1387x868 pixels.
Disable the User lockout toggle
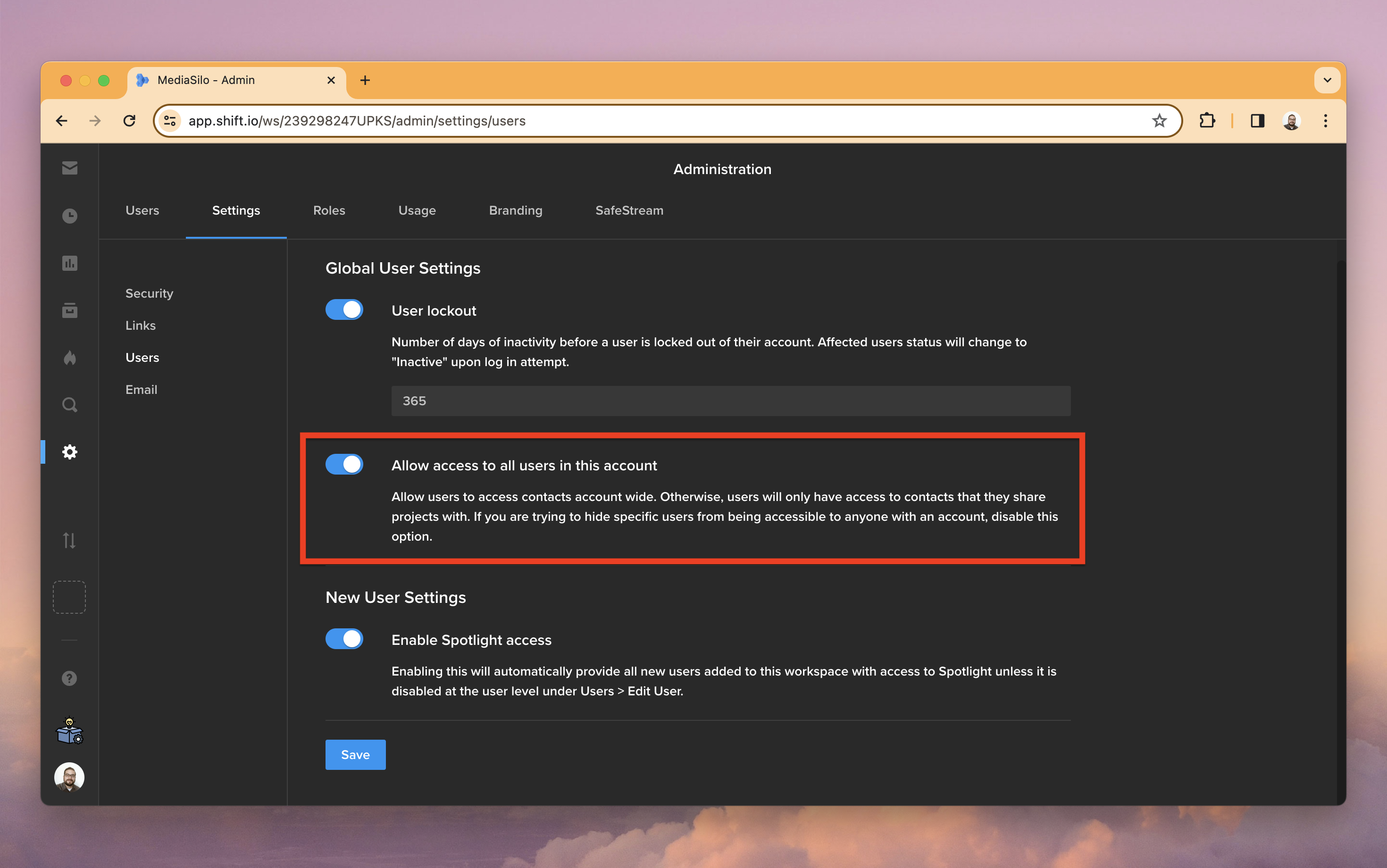344,309
